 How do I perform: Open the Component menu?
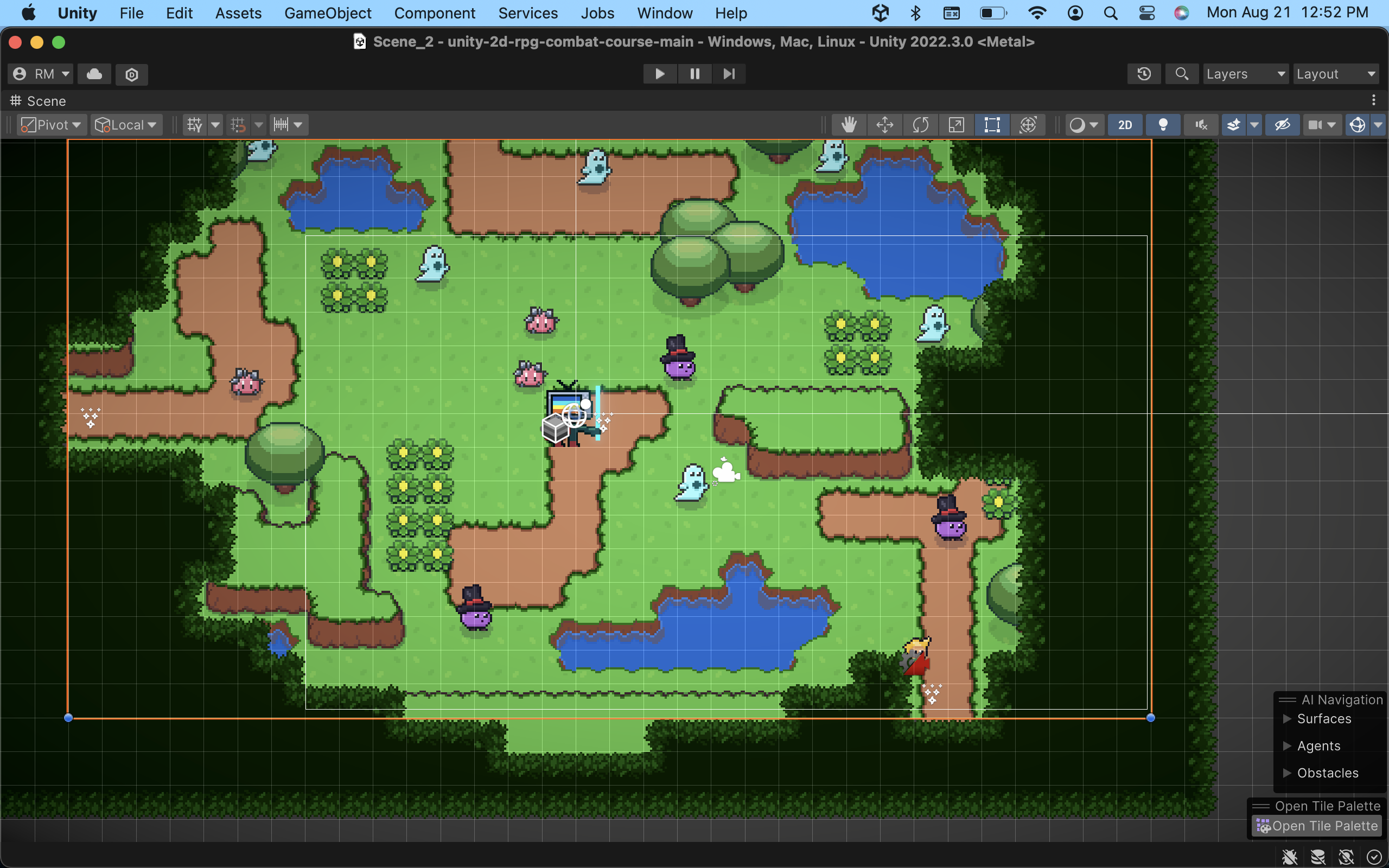pos(435,12)
